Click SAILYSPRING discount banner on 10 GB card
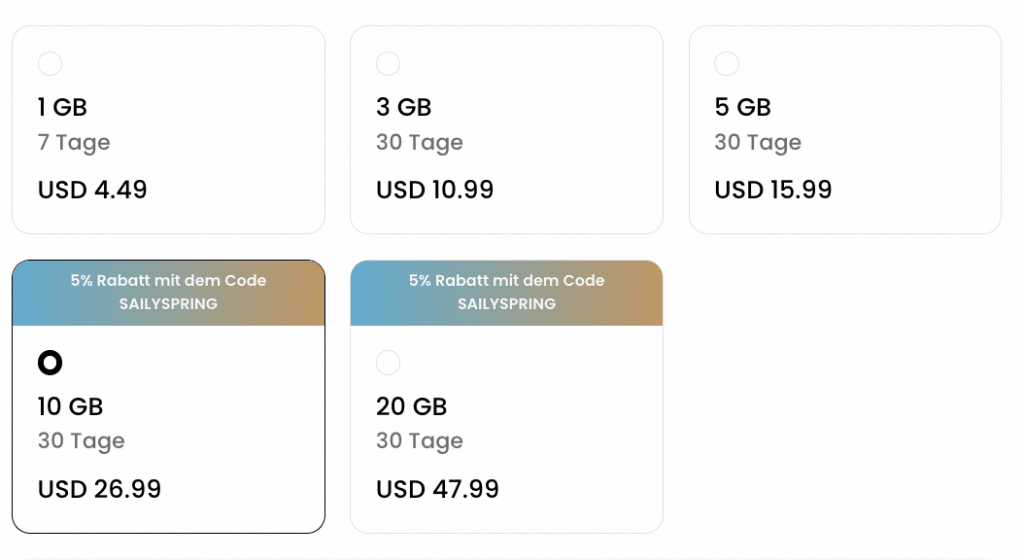 (168, 293)
